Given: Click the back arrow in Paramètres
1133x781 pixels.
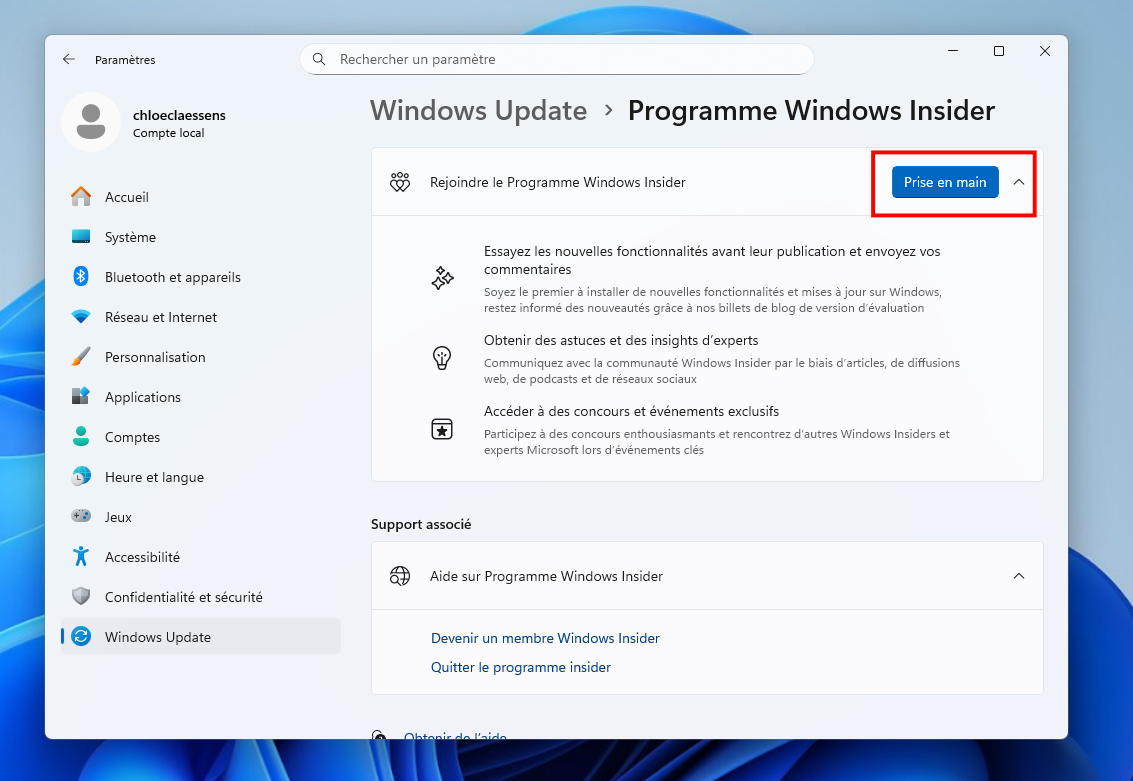Looking at the screenshot, I should [69, 60].
